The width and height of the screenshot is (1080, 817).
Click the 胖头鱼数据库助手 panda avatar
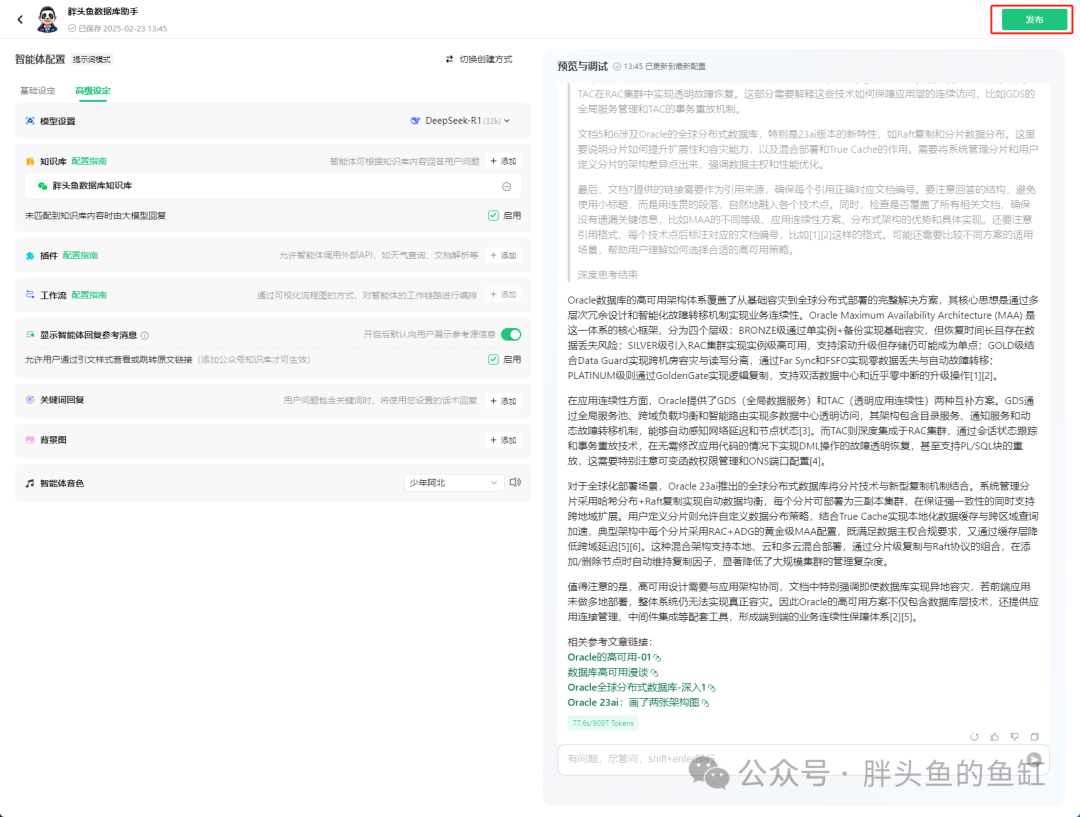tap(47, 19)
